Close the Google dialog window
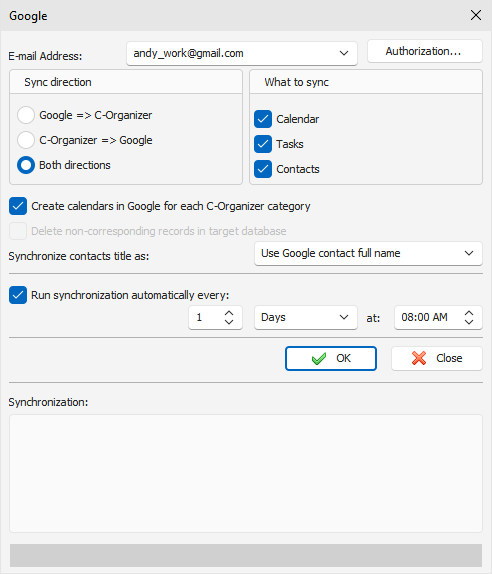Image resolution: width=492 pixels, height=574 pixels. 476,15
